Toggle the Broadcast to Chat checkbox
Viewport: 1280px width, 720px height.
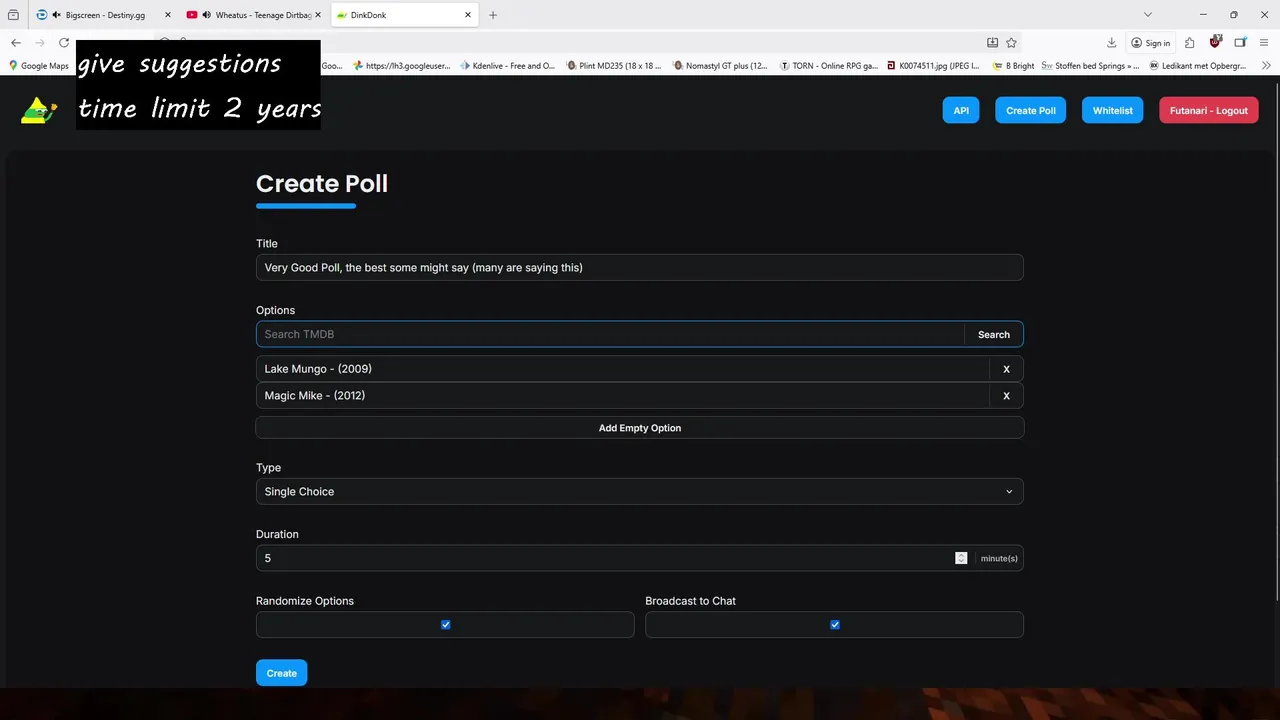835,625
